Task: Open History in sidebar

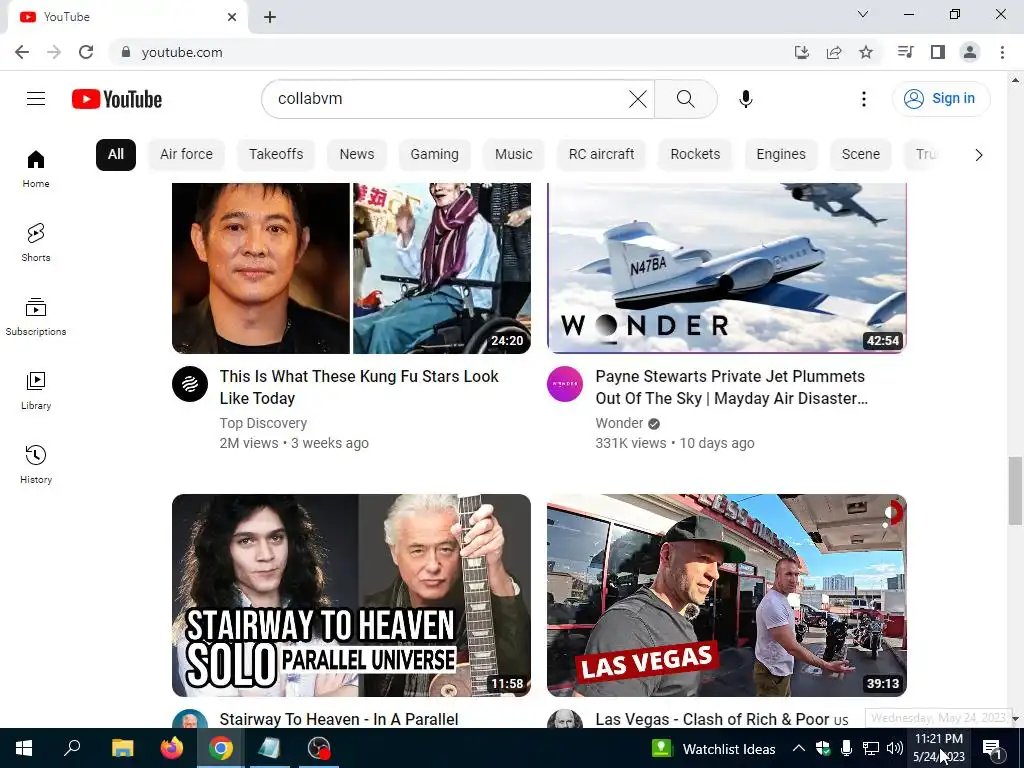Action: [x=36, y=464]
